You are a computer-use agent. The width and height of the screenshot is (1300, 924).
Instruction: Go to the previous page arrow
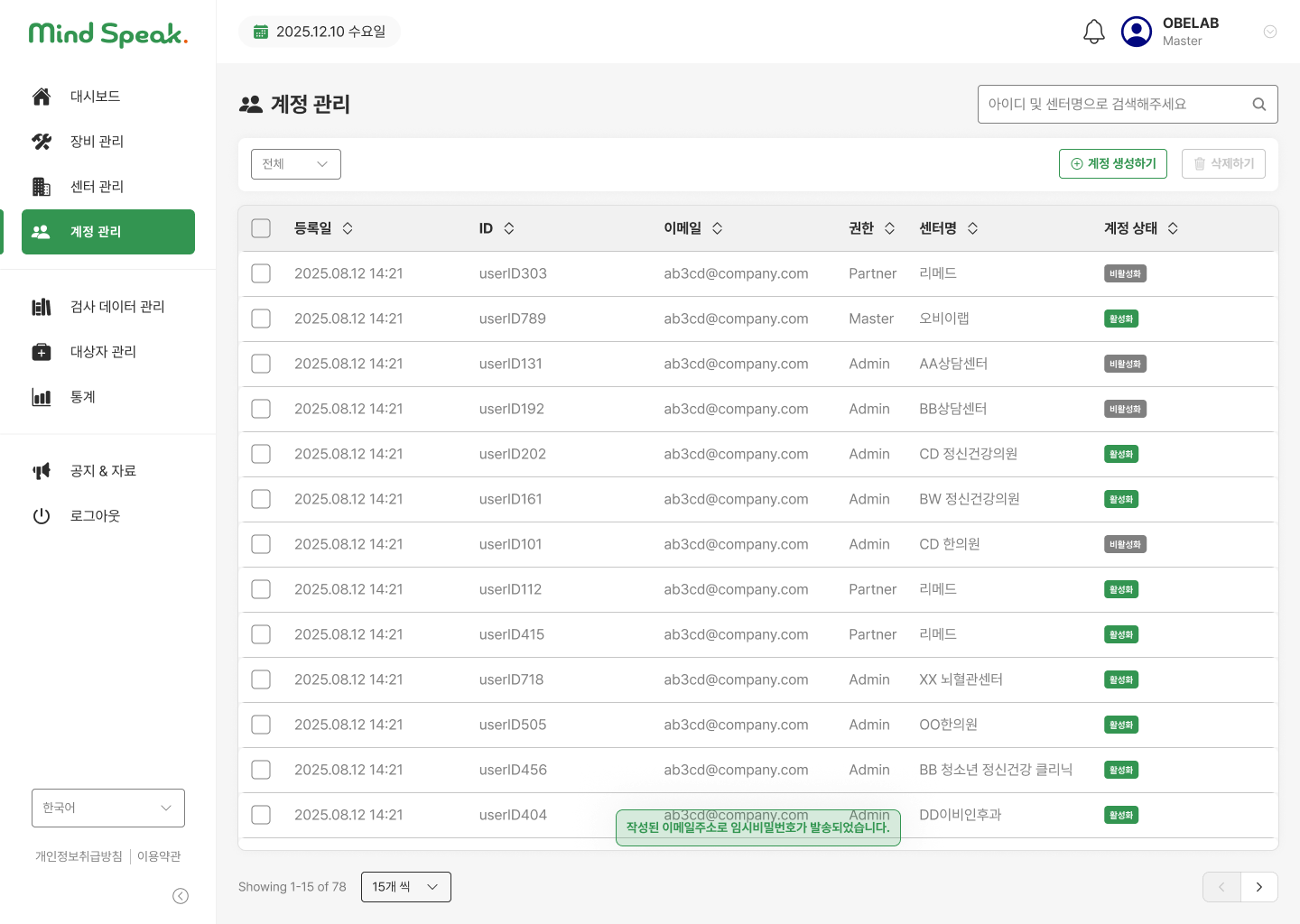click(x=1221, y=887)
